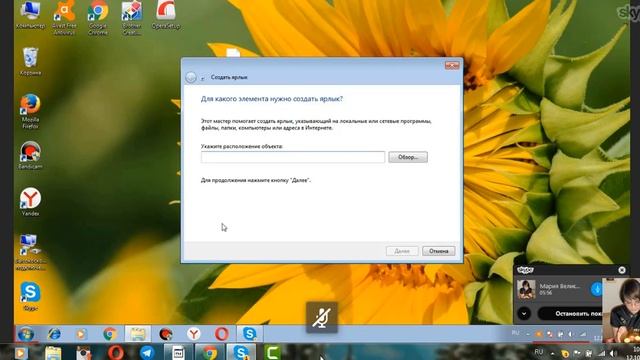Click the volume icon in bottom tray
Image resolution: width=640 pixels, height=360 pixels.
pos(613,353)
